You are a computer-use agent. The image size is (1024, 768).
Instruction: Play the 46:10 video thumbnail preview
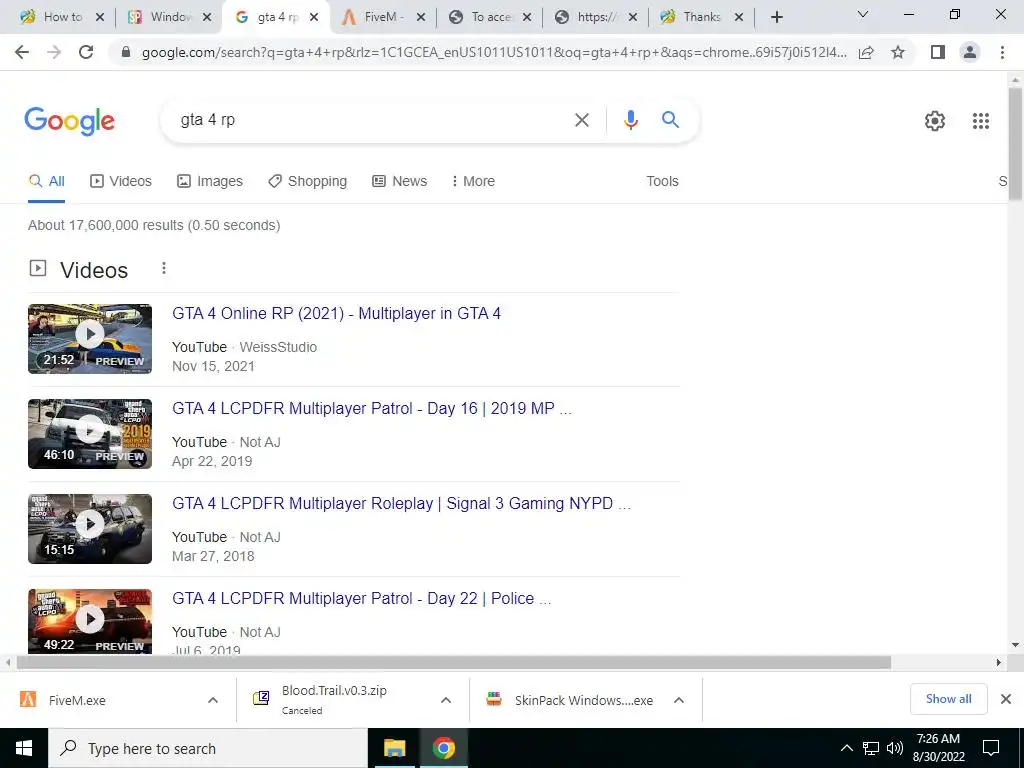point(90,434)
